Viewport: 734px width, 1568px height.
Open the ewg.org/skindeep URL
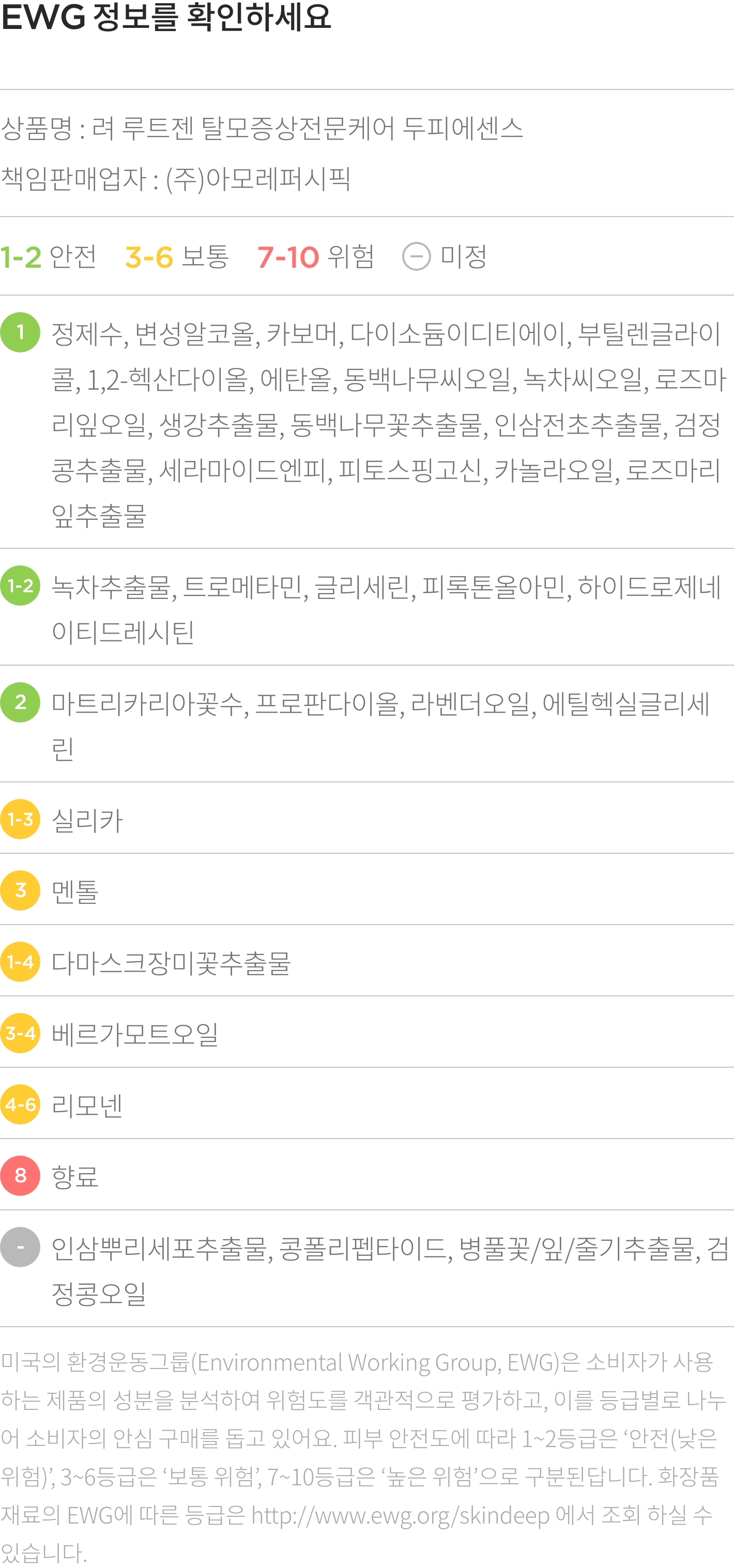pos(401,1516)
